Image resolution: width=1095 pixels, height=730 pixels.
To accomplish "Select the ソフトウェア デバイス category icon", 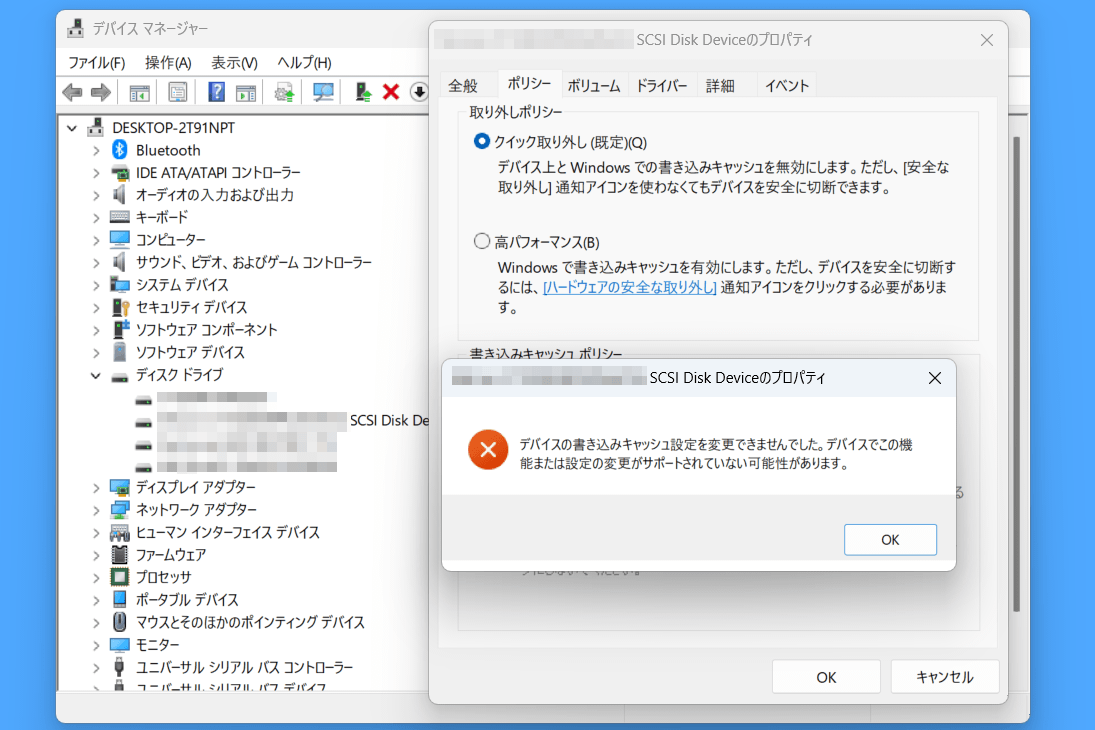I will pos(120,352).
